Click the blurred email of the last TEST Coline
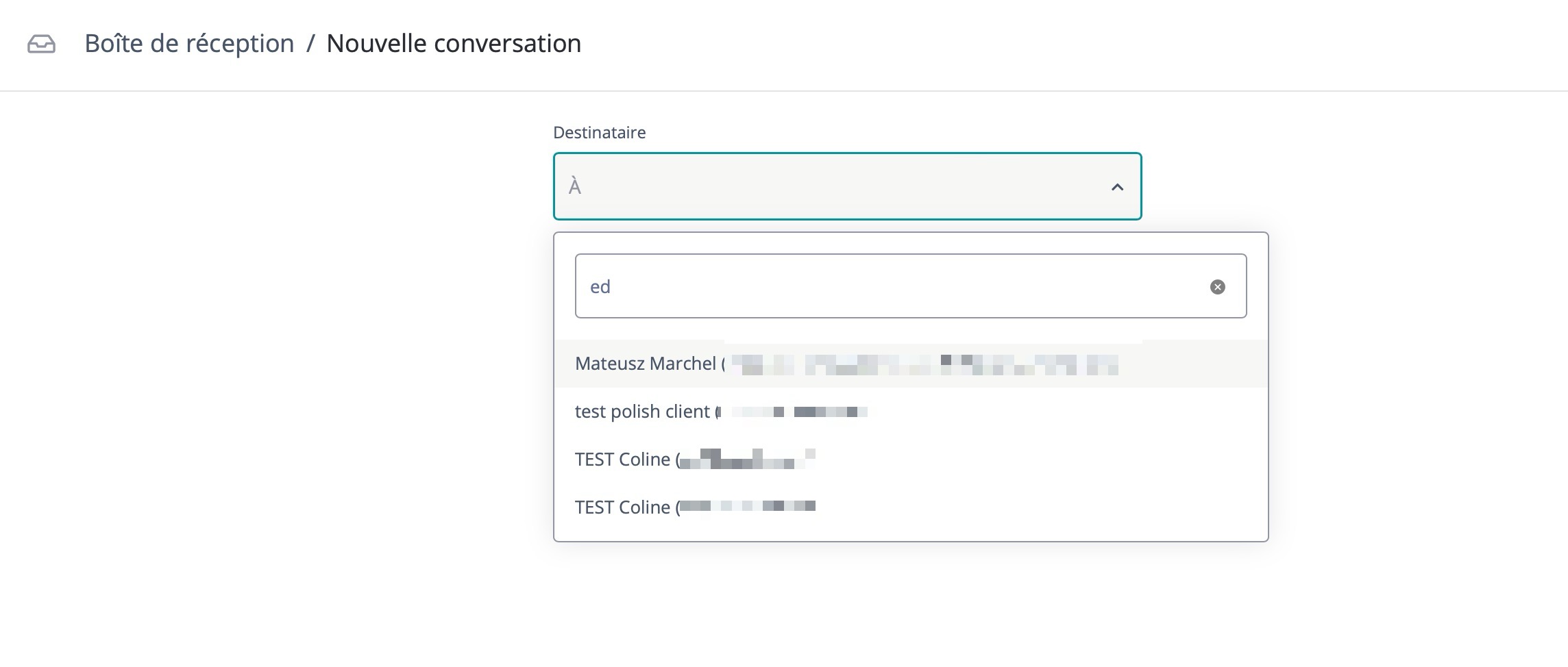Screen dimensions: 1568x667 coord(747,507)
